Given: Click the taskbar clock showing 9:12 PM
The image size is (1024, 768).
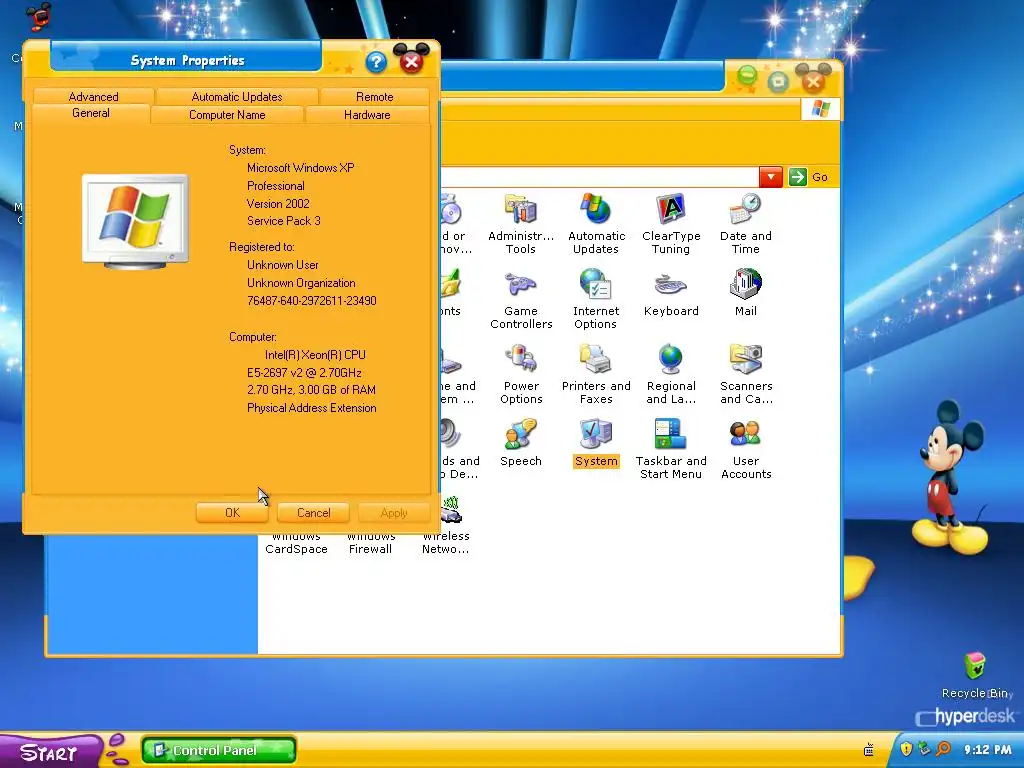Looking at the screenshot, I should pyautogui.click(x=987, y=749).
